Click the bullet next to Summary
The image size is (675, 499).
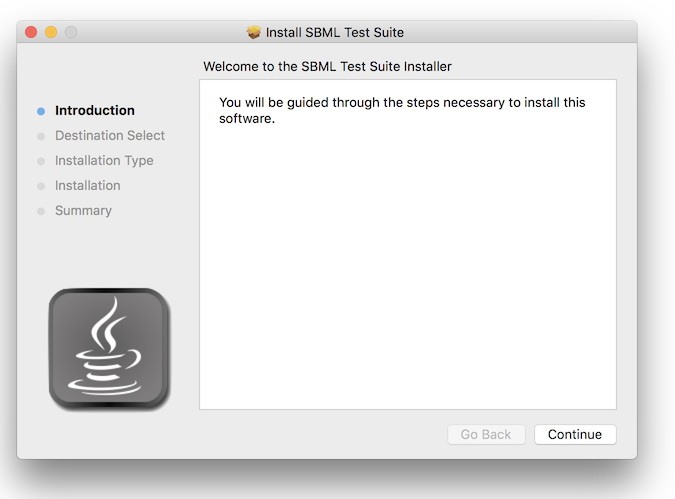41,211
